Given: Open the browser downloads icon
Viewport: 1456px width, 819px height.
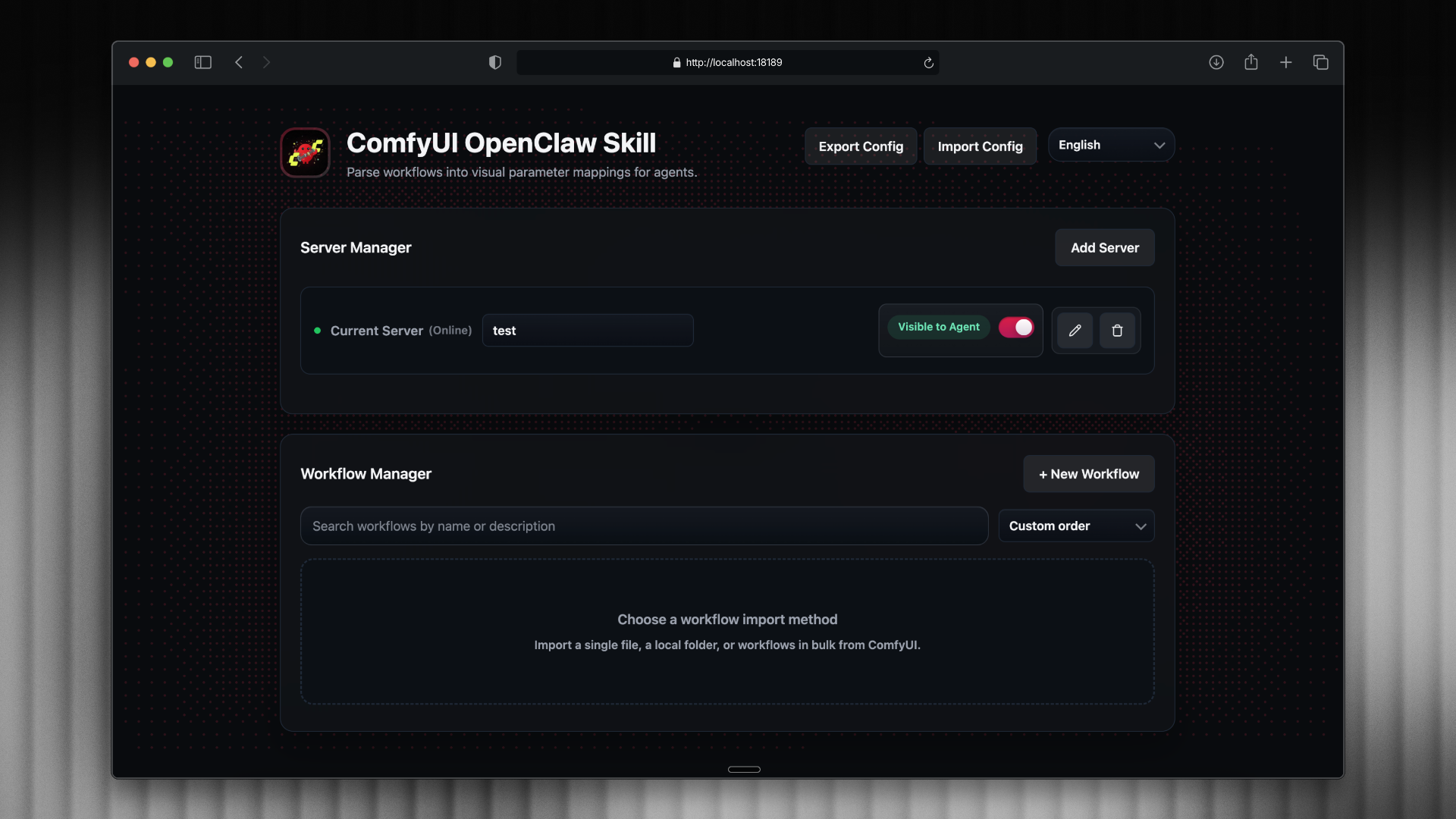Looking at the screenshot, I should 1216,62.
